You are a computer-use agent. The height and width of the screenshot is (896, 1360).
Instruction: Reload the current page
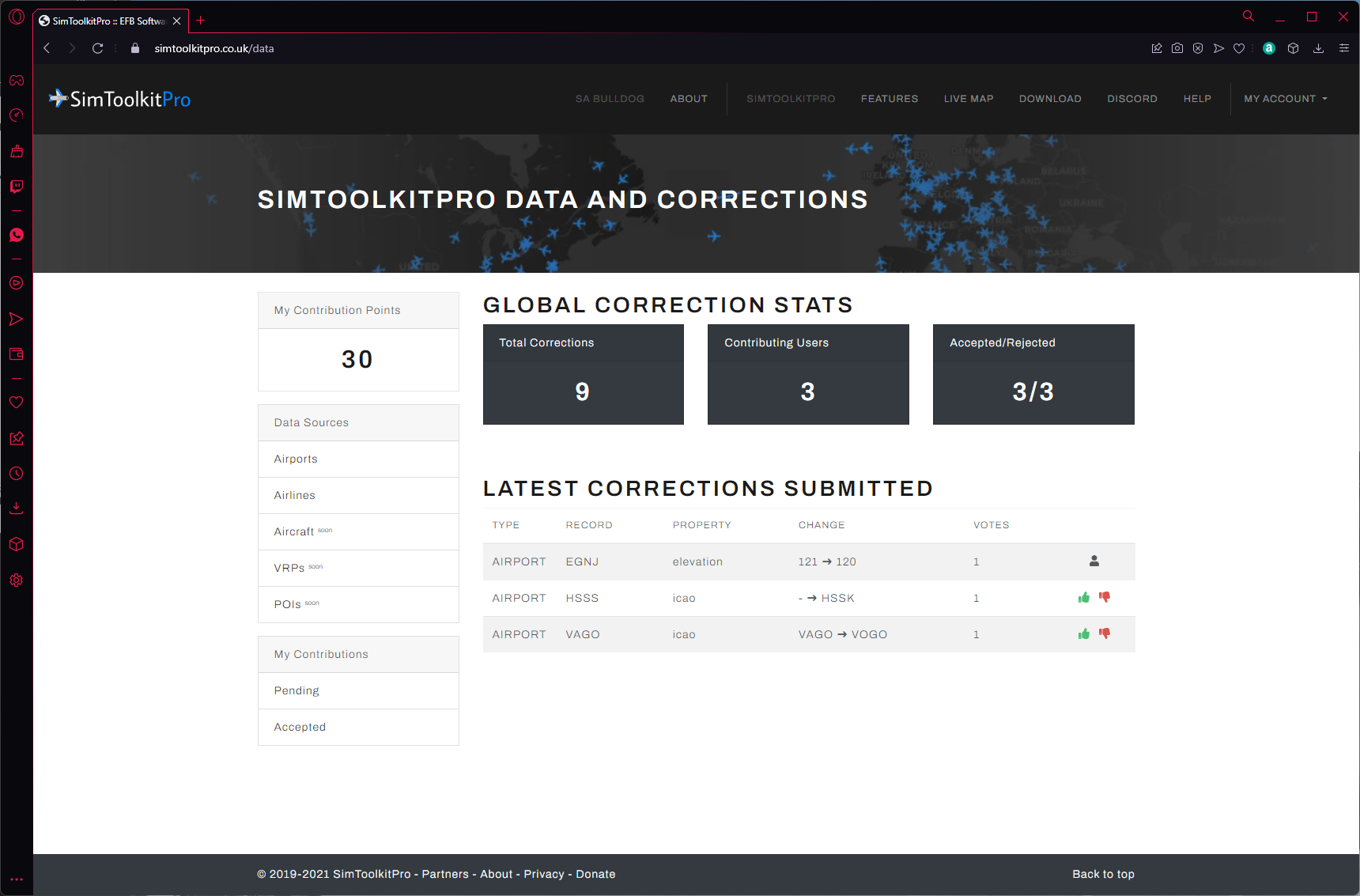(98, 48)
